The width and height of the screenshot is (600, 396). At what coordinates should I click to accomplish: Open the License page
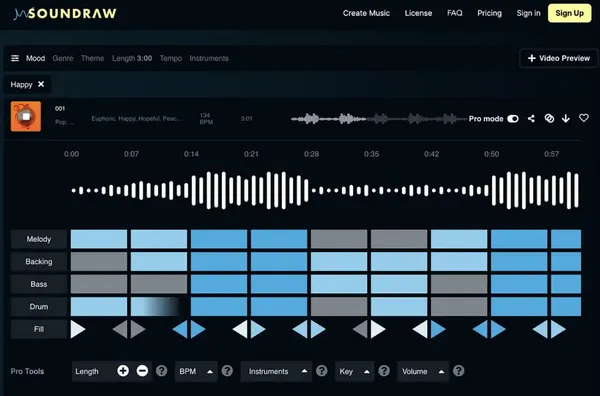click(x=418, y=13)
